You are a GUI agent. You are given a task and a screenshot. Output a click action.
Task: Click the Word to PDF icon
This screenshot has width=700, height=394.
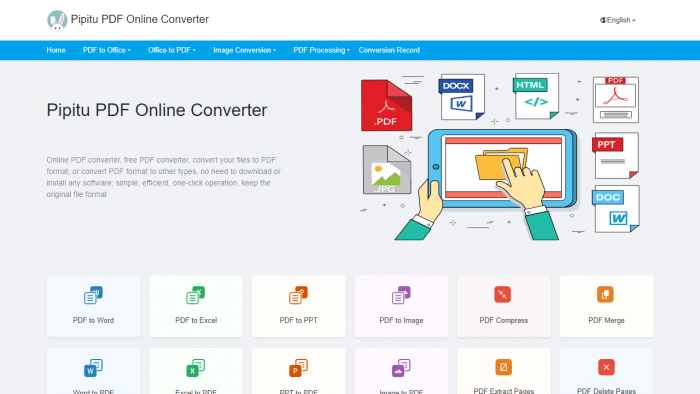(93, 368)
